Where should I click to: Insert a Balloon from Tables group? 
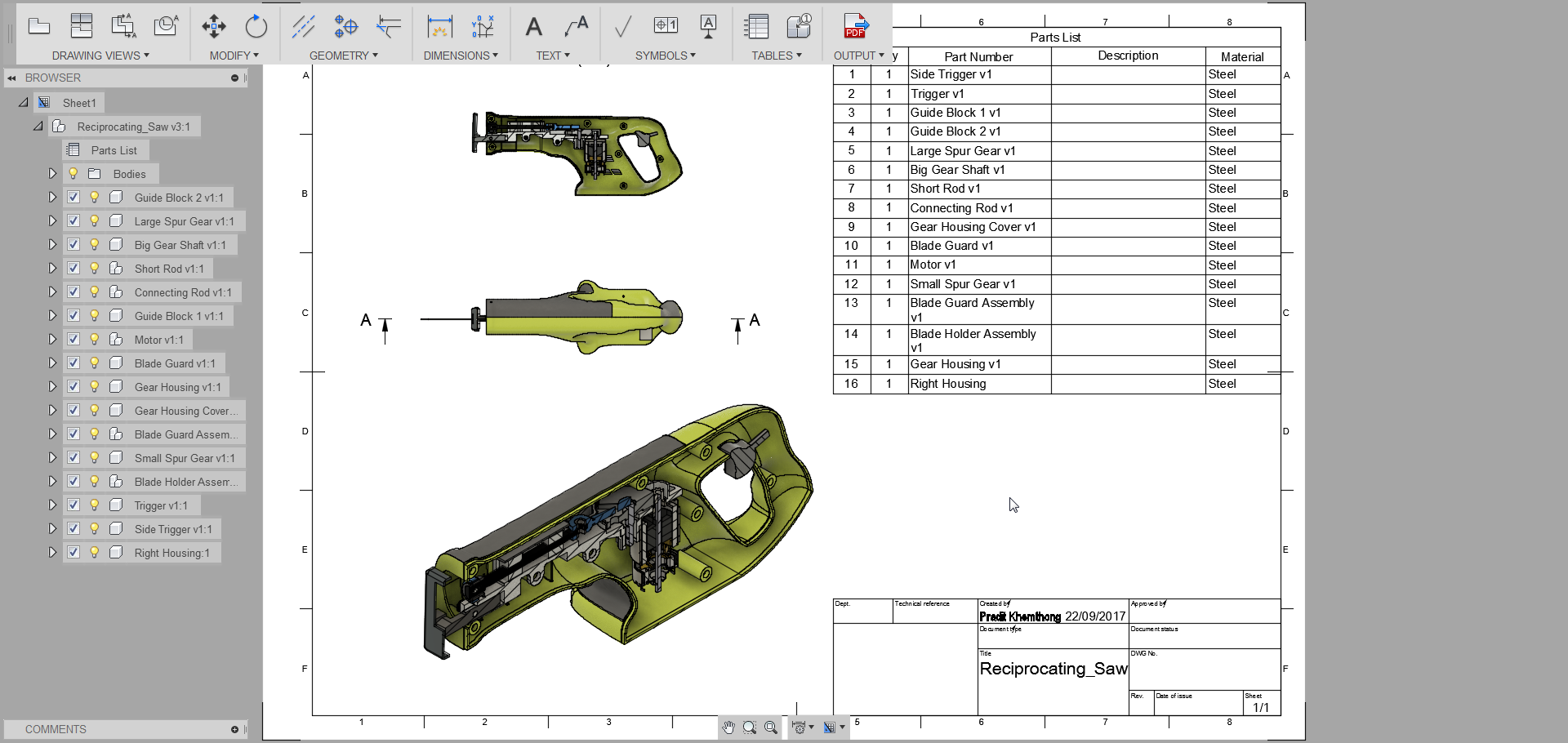pyautogui.click(x=799, y=27)
